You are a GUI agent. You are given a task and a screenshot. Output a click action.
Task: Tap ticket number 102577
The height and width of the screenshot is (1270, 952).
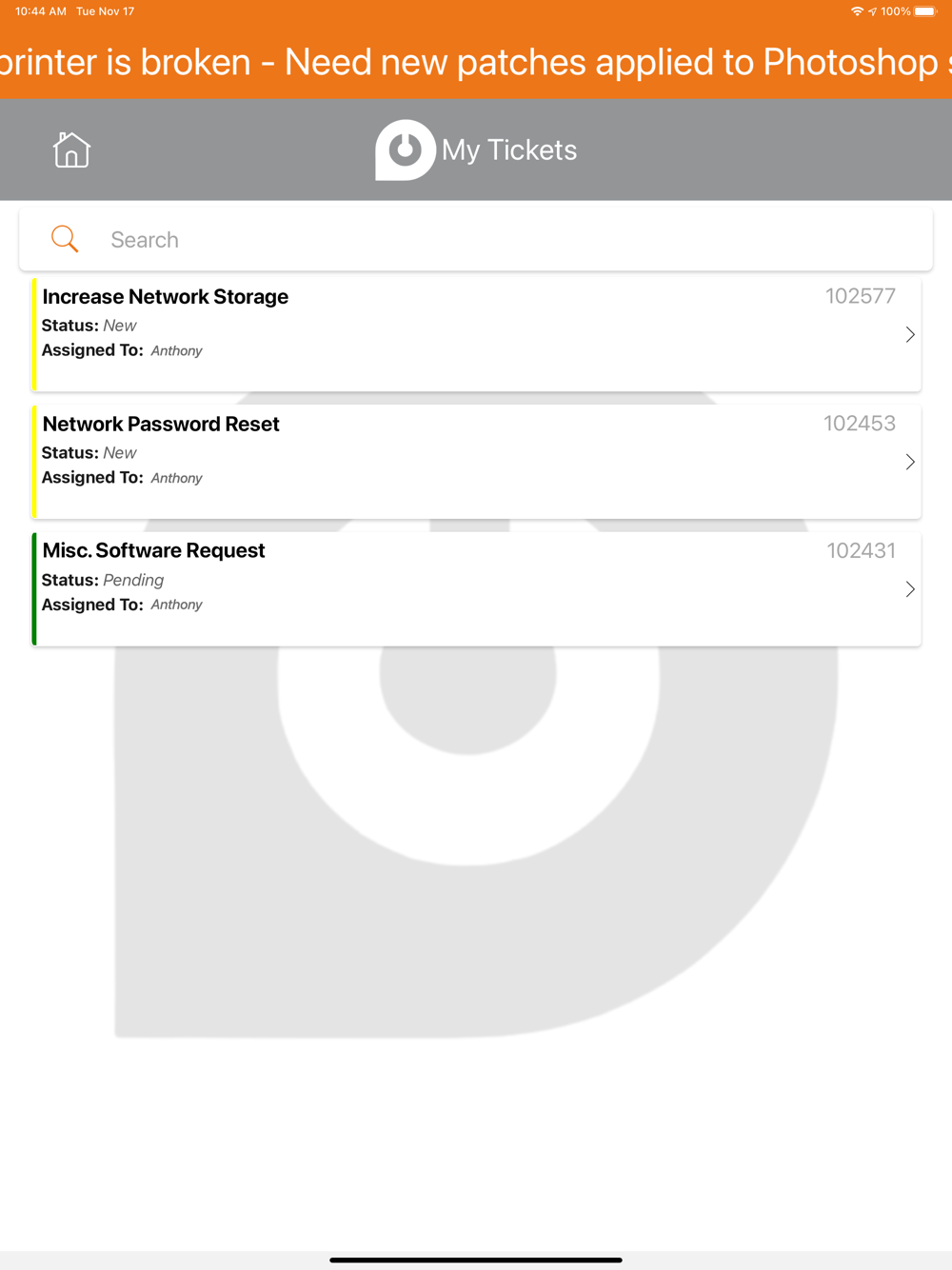pos(861,296)
